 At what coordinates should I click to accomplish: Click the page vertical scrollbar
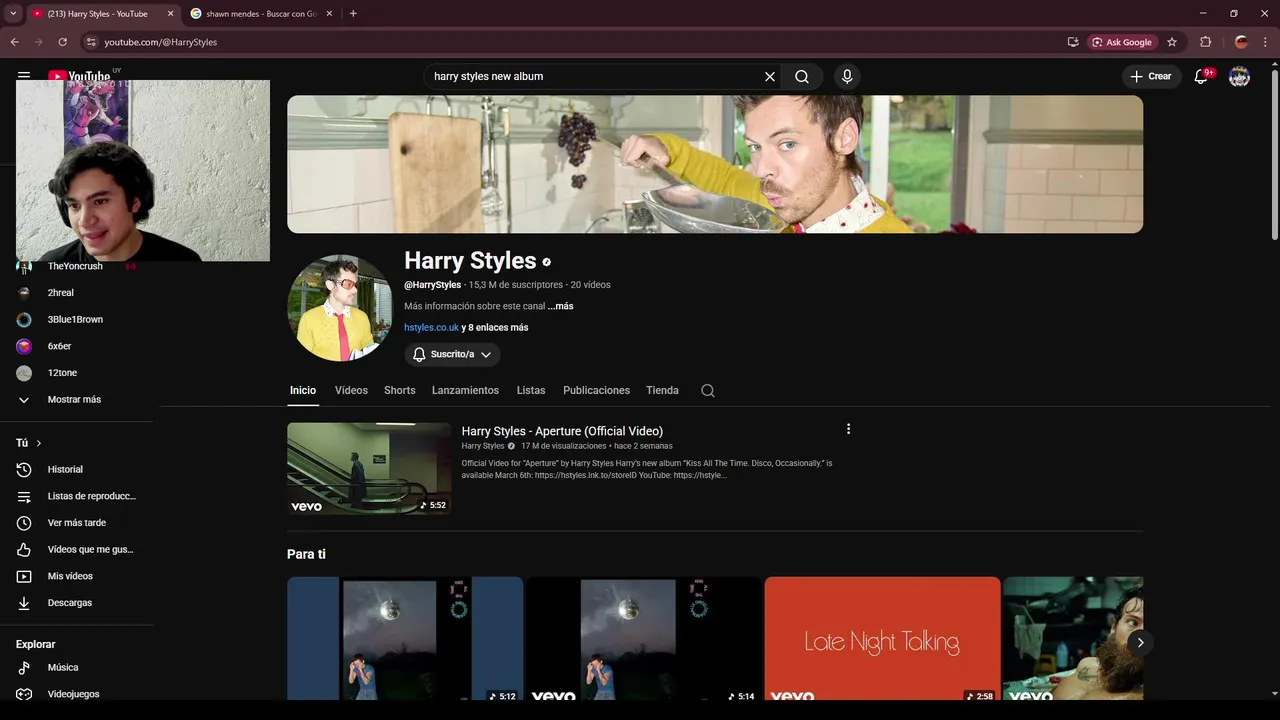coord(1274,155)
